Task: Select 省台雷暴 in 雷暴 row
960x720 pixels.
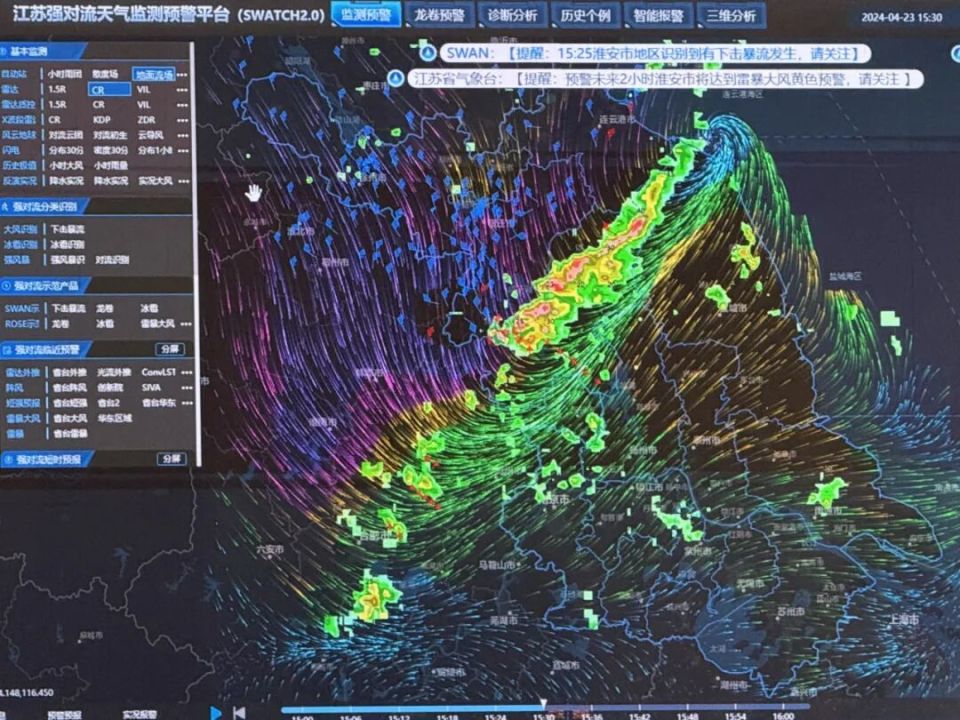Action: pyautogui.click(x=70, y=433)
